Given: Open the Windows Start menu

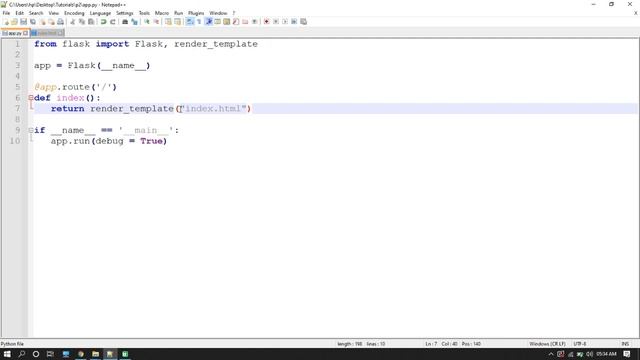Looking at the screenshot, I should pos(7,354).
